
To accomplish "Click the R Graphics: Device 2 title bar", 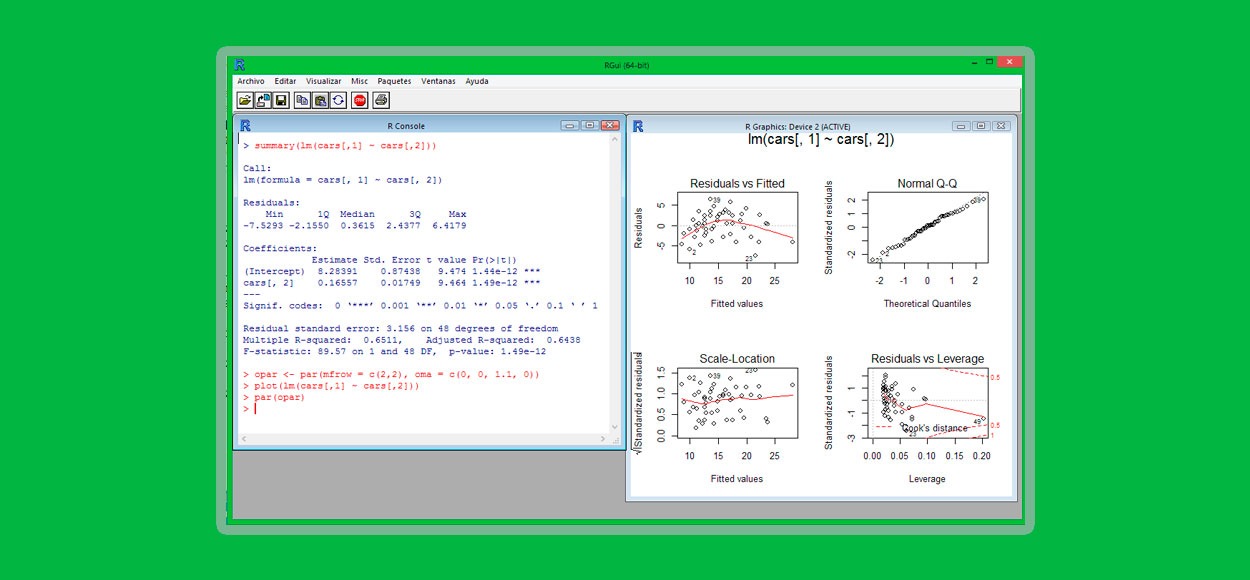I will point(797,126).
